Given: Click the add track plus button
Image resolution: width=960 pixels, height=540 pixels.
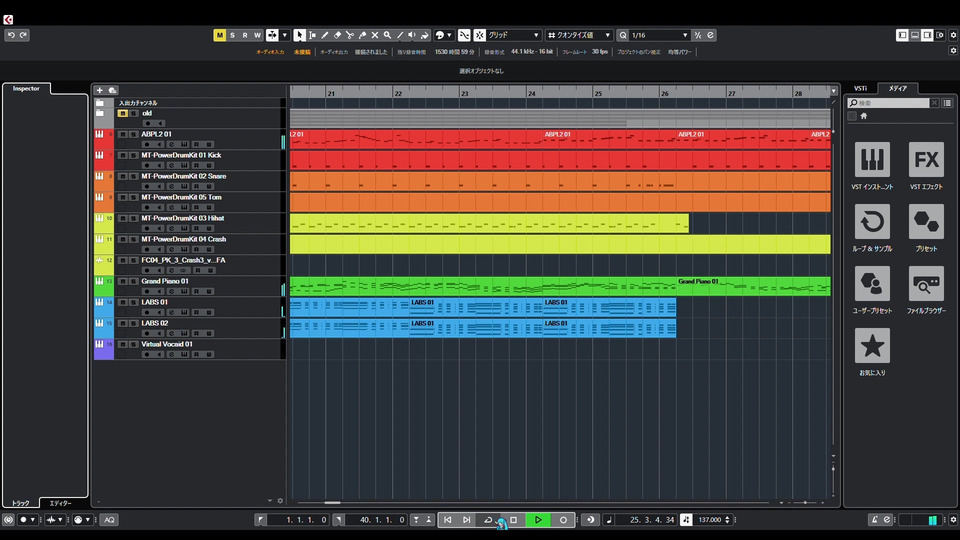Looking at the screenshot, I should coord(99,90).
